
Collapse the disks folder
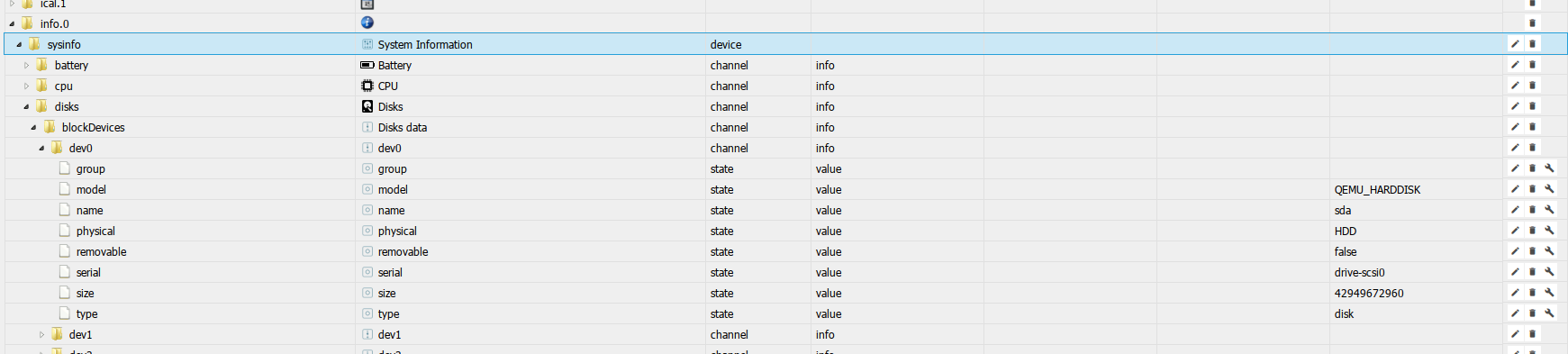[26, 107]
